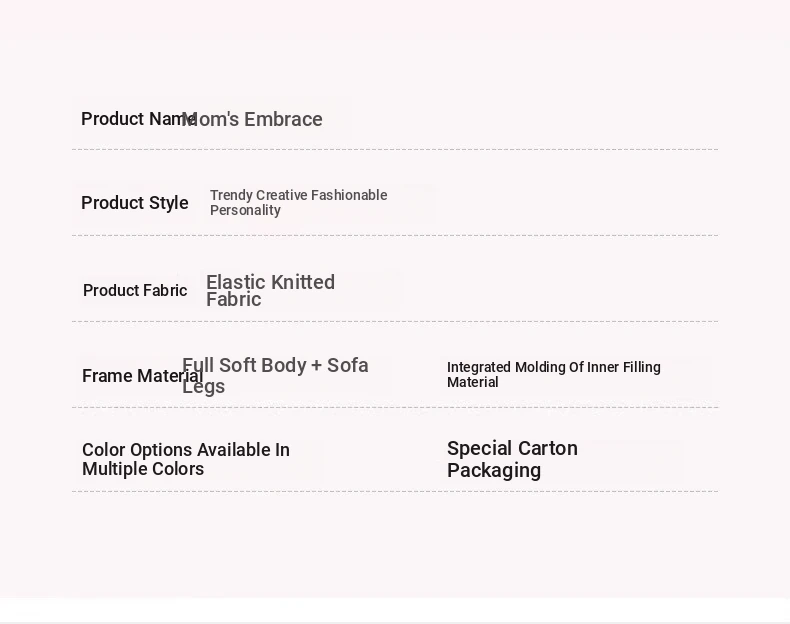Click the Product Fabric label

point(135,291)
